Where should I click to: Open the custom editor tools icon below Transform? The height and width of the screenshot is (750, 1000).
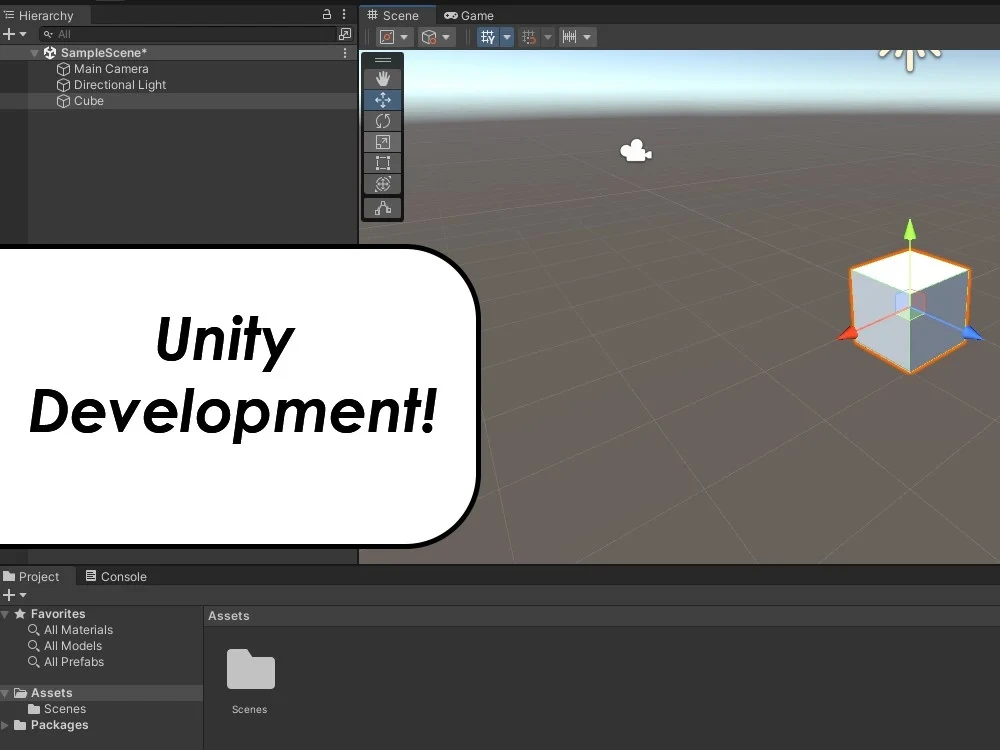(383, 208)
